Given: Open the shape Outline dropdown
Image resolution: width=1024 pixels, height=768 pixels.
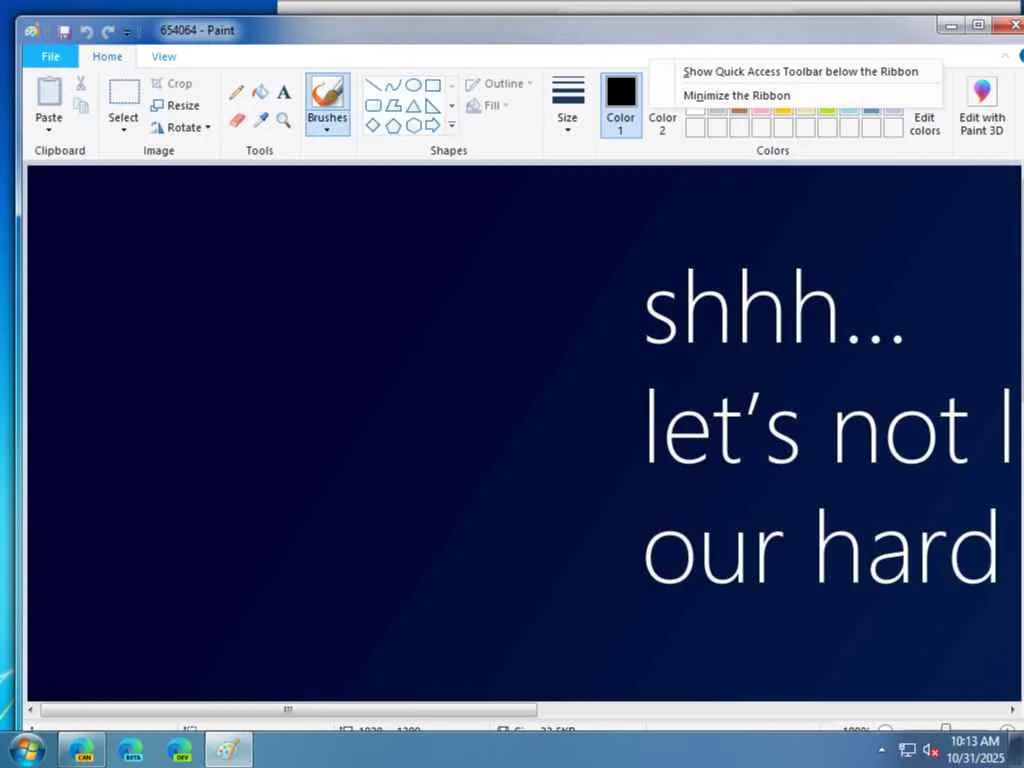Looking at the screenshot, I should [499, 84].
